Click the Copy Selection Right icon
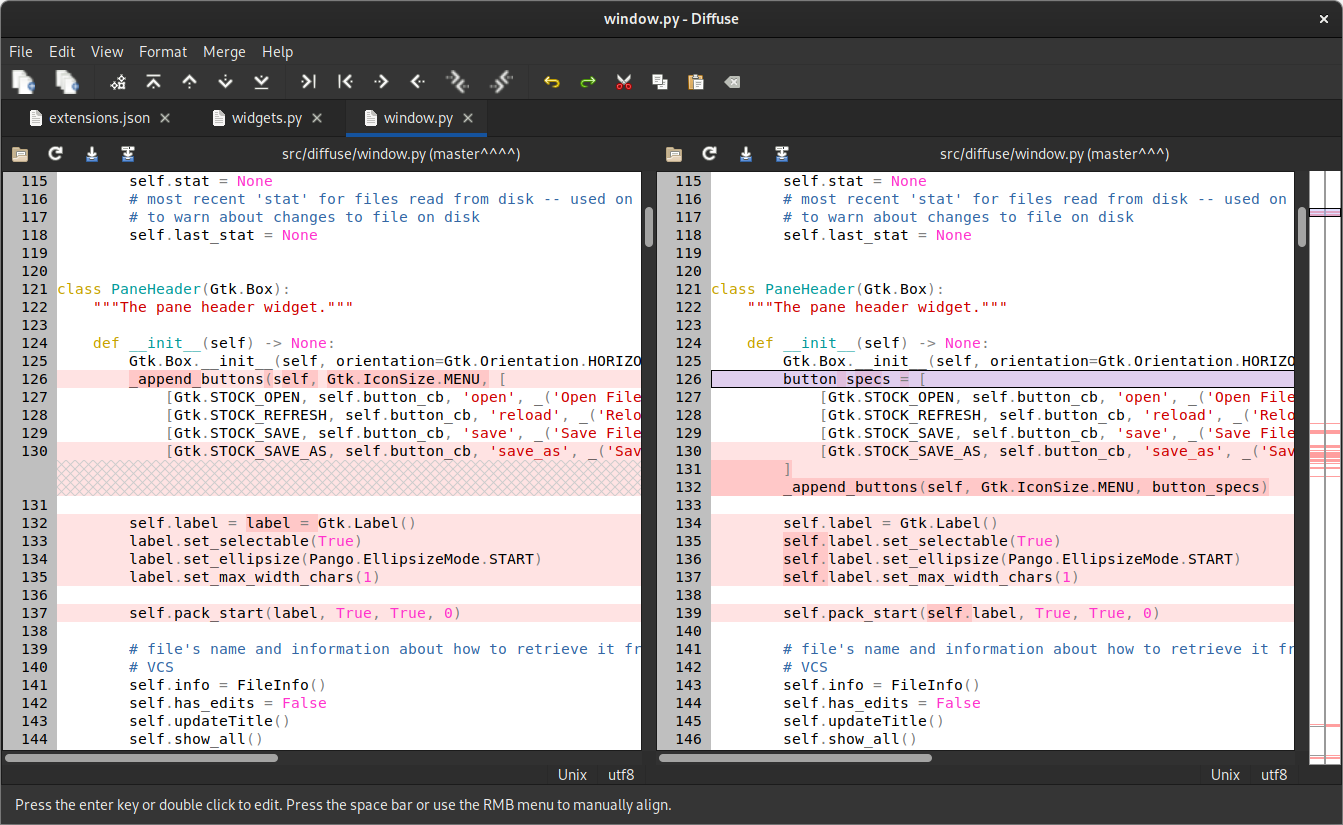The image size is (1343, 825). [309, 82]
